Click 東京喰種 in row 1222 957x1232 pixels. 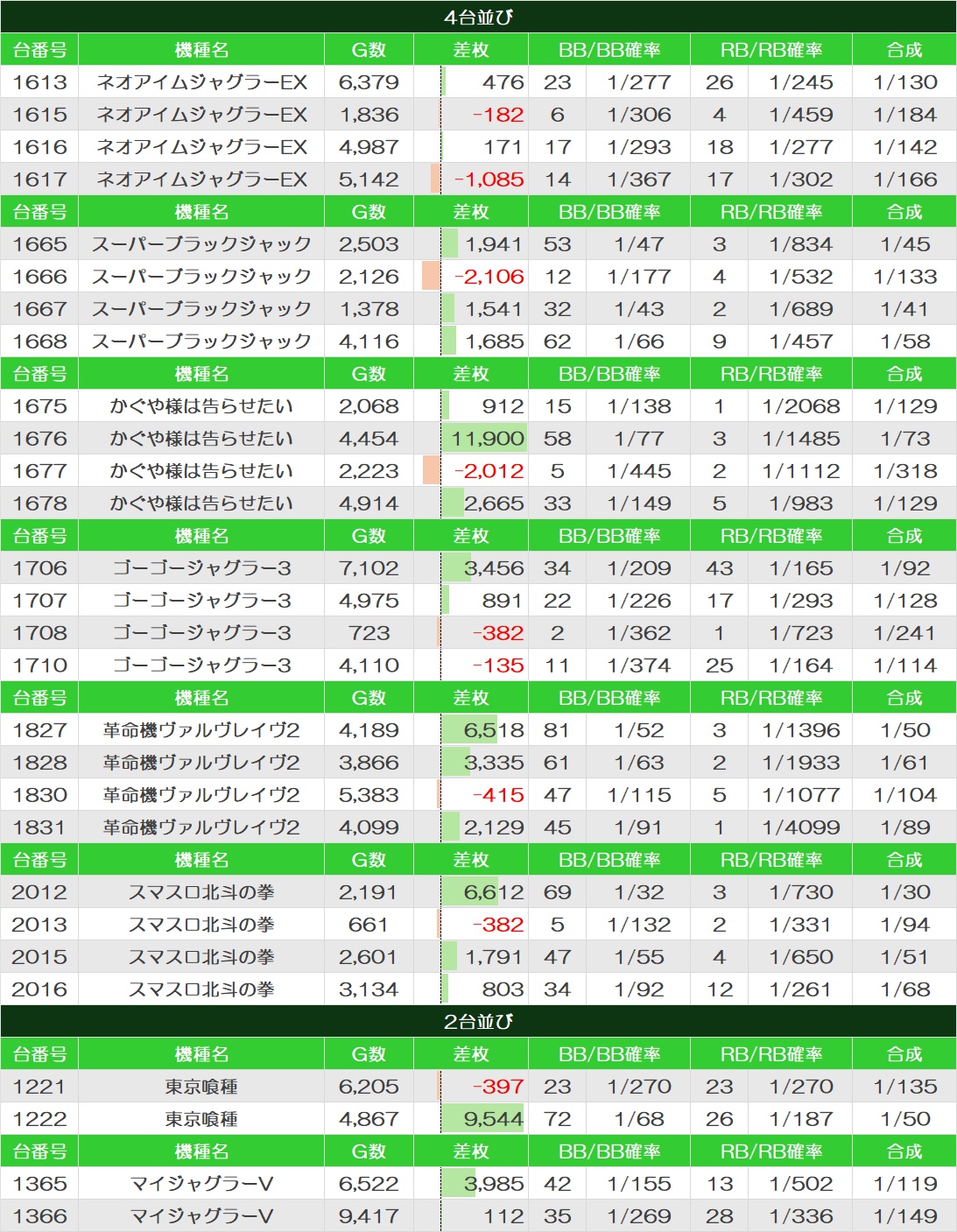(201, 1119)
